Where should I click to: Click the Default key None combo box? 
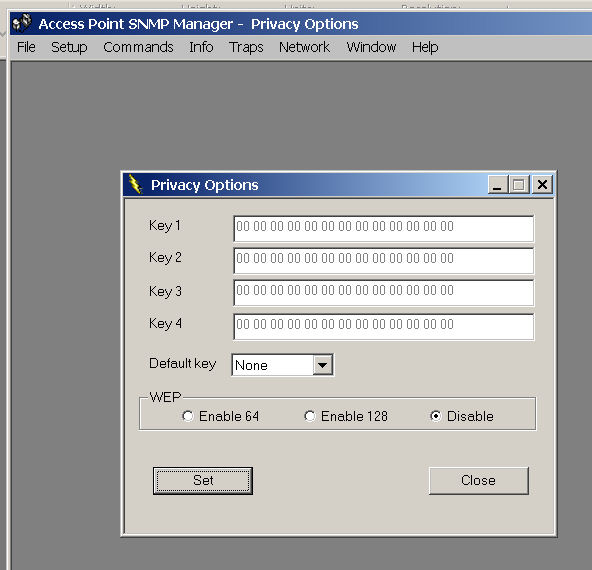[282, 365]
